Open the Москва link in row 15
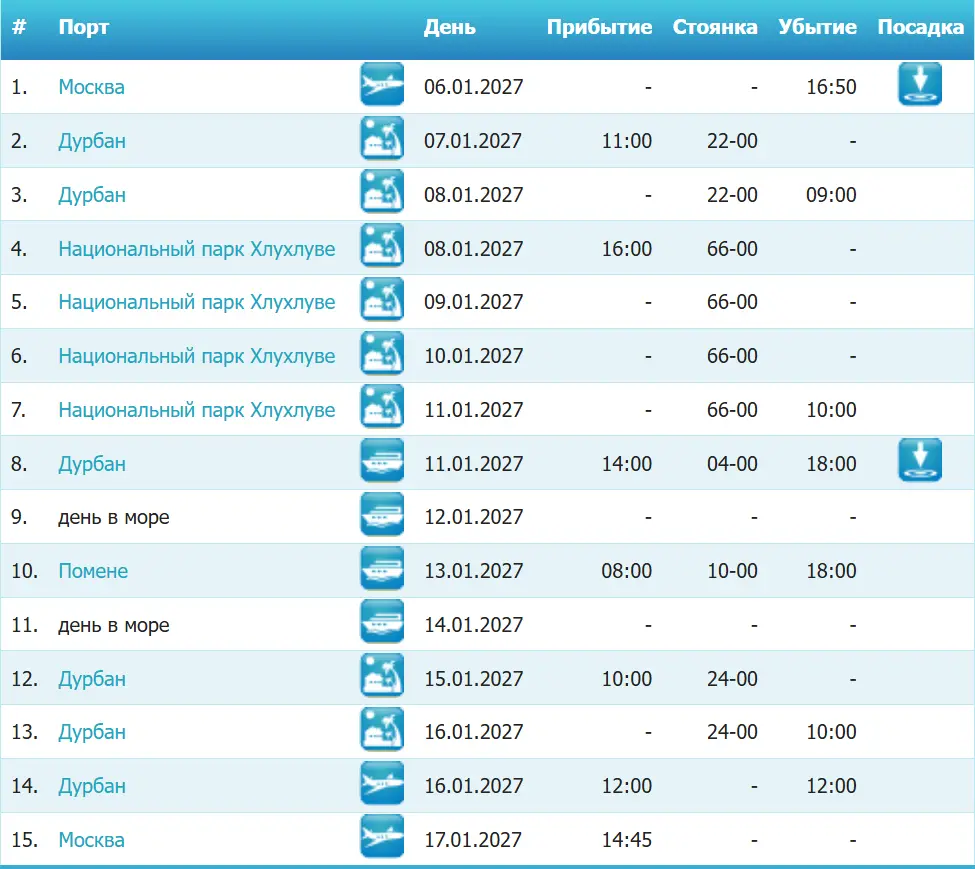The image size is (975, 869). point(91,840)
